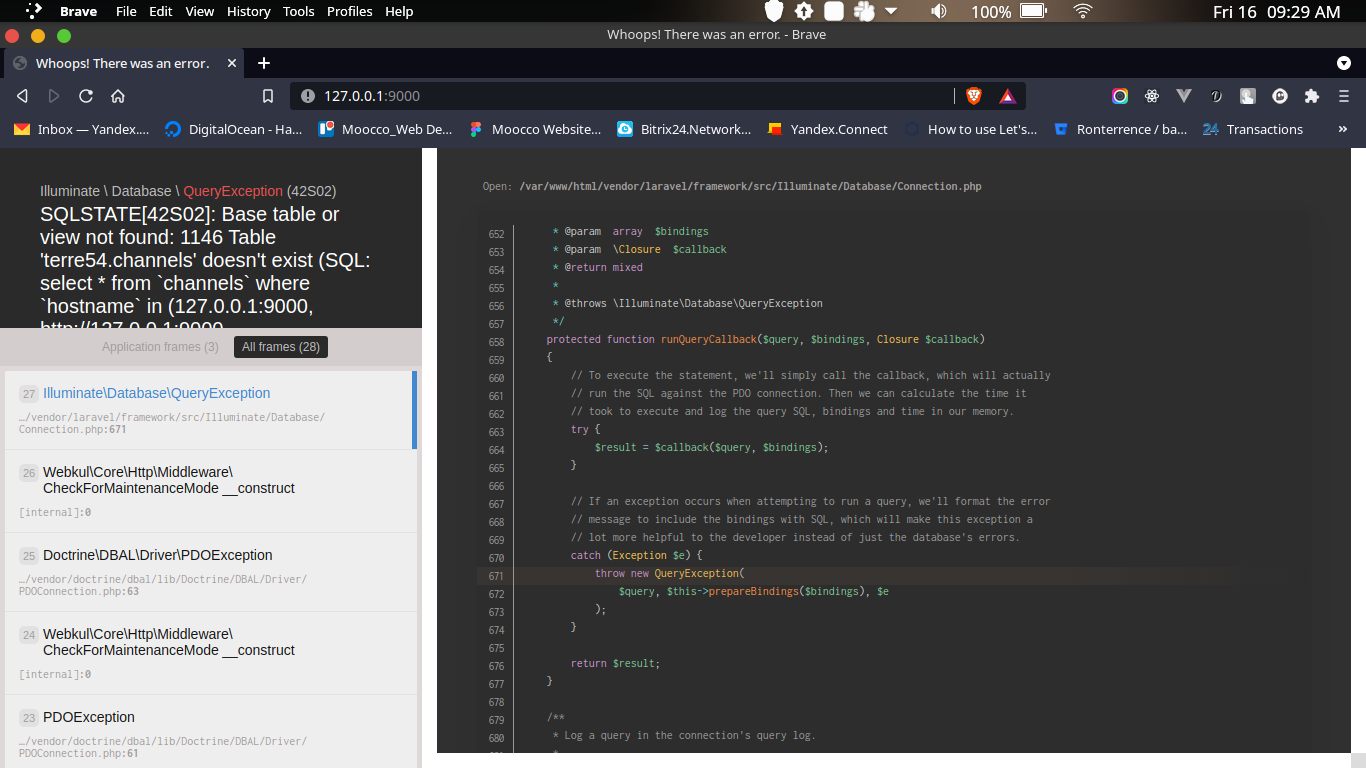Open the Edit menu

click(161, 12)
